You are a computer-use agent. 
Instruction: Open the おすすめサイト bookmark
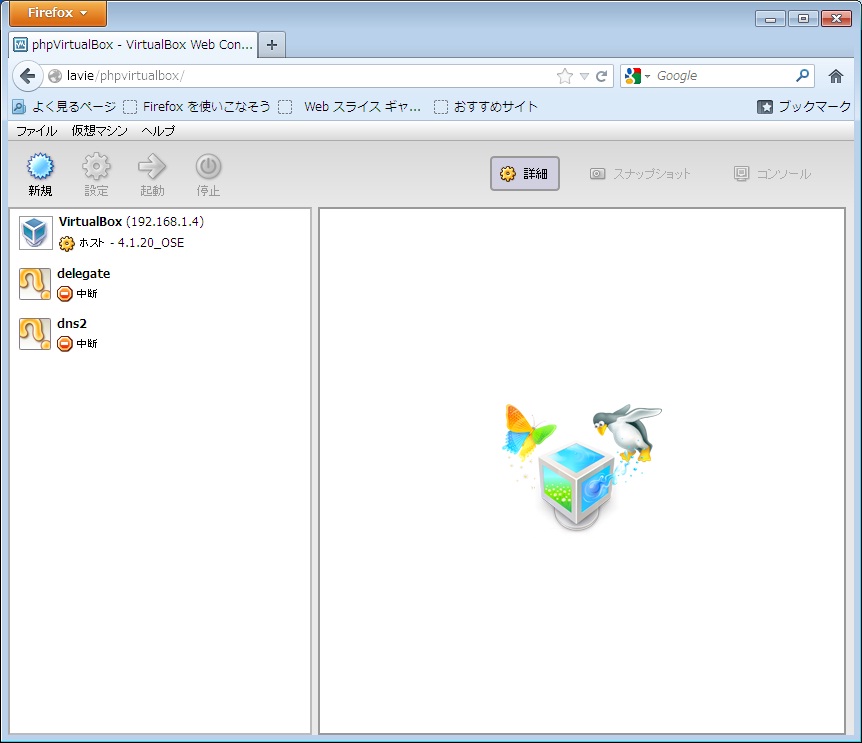(x=486, y=107)
